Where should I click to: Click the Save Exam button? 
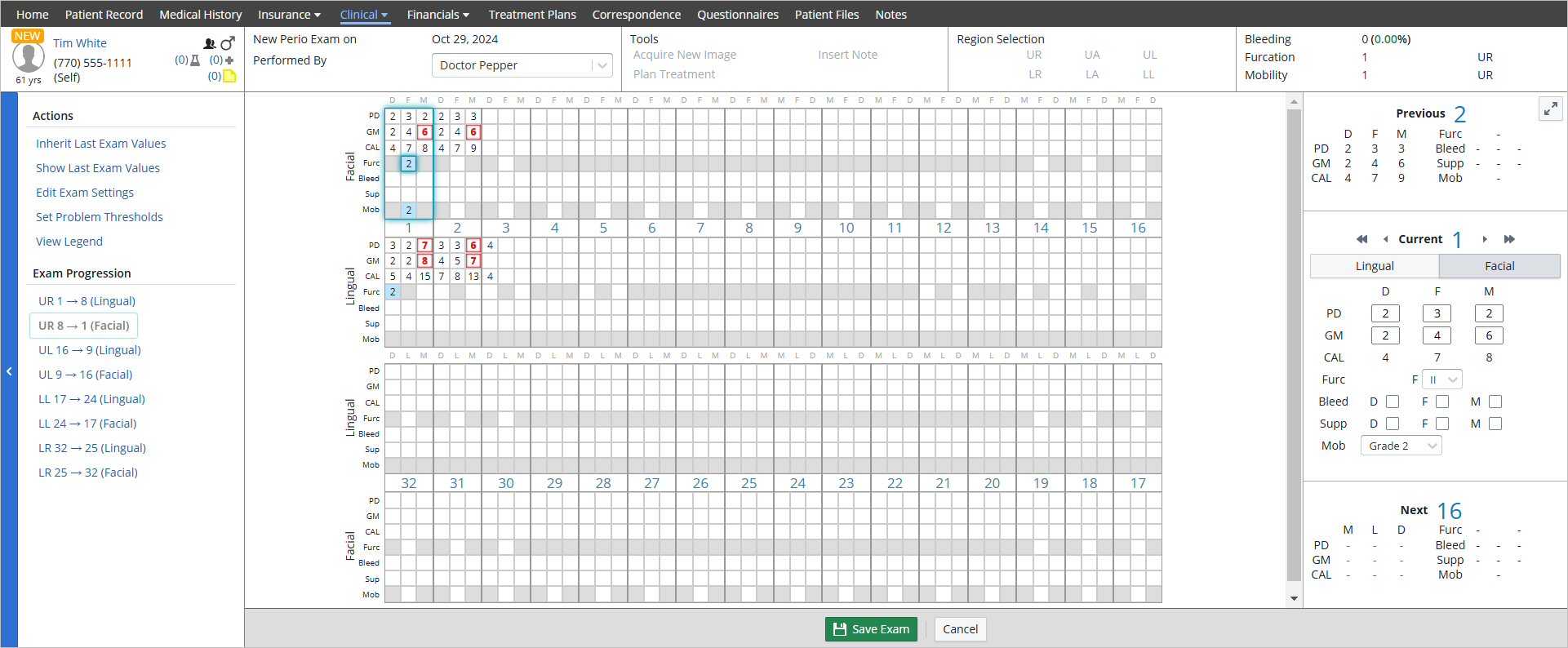(x=871, y=629)
